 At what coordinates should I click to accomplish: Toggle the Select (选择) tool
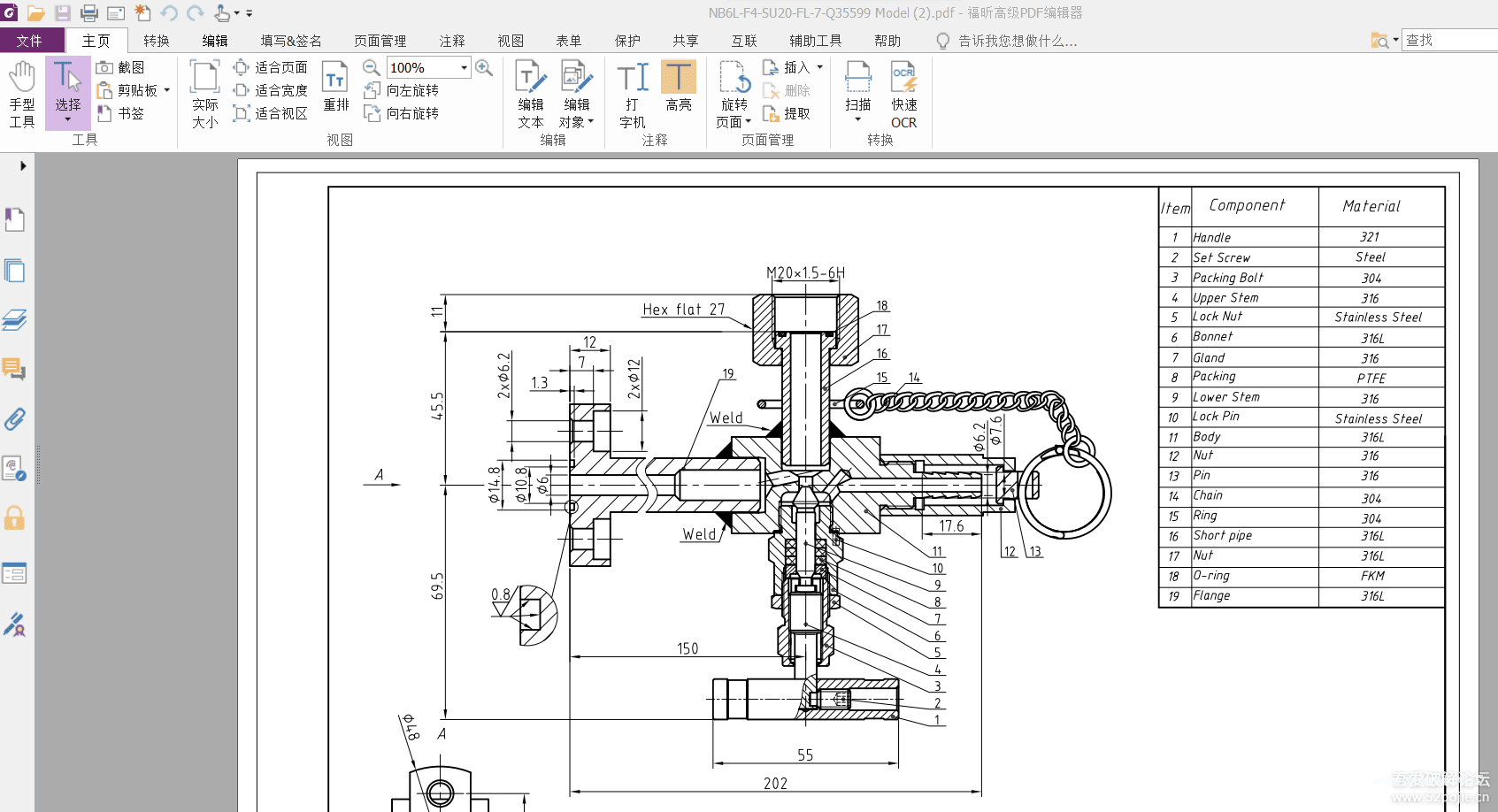click(67, 87)
